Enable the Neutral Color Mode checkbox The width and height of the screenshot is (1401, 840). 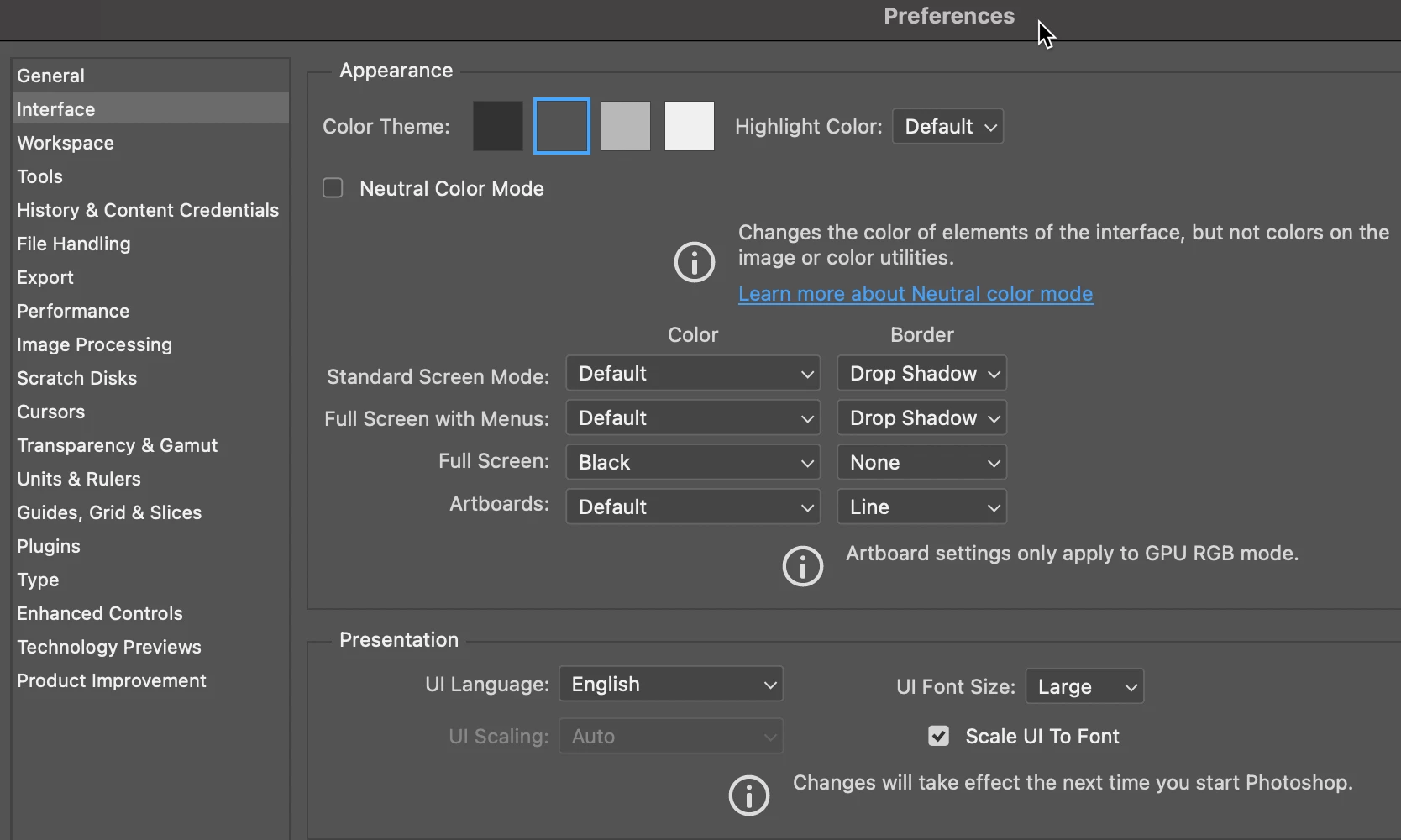click(333, 188)
